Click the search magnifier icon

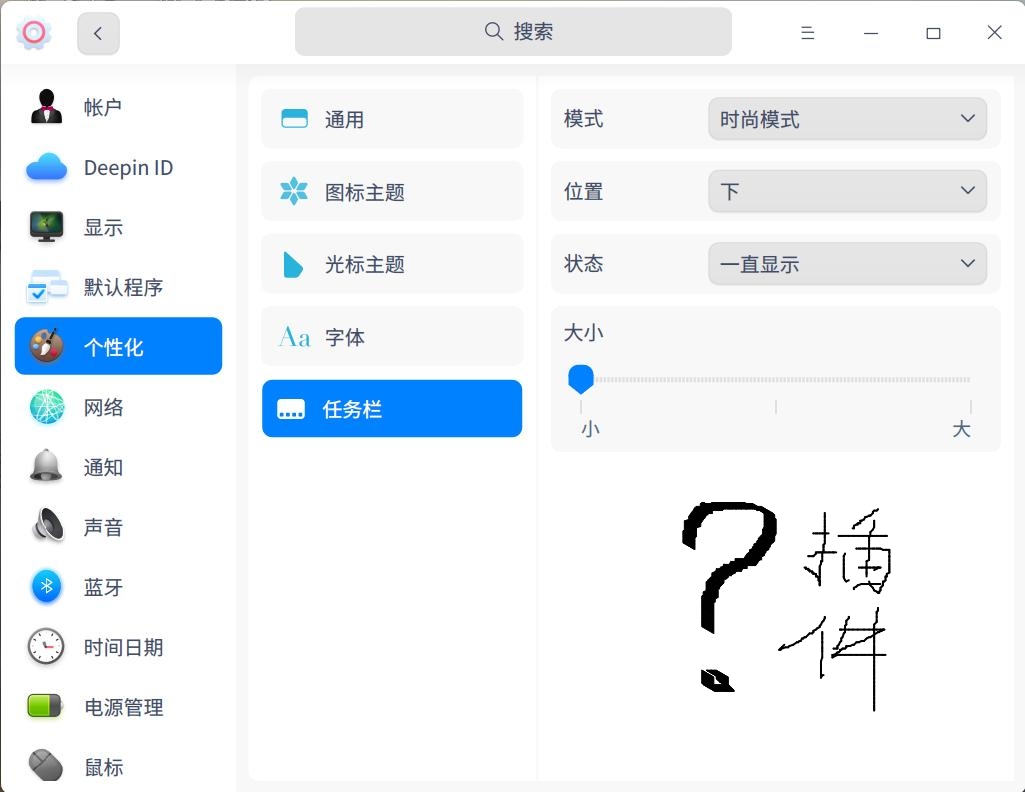[494, 31]
